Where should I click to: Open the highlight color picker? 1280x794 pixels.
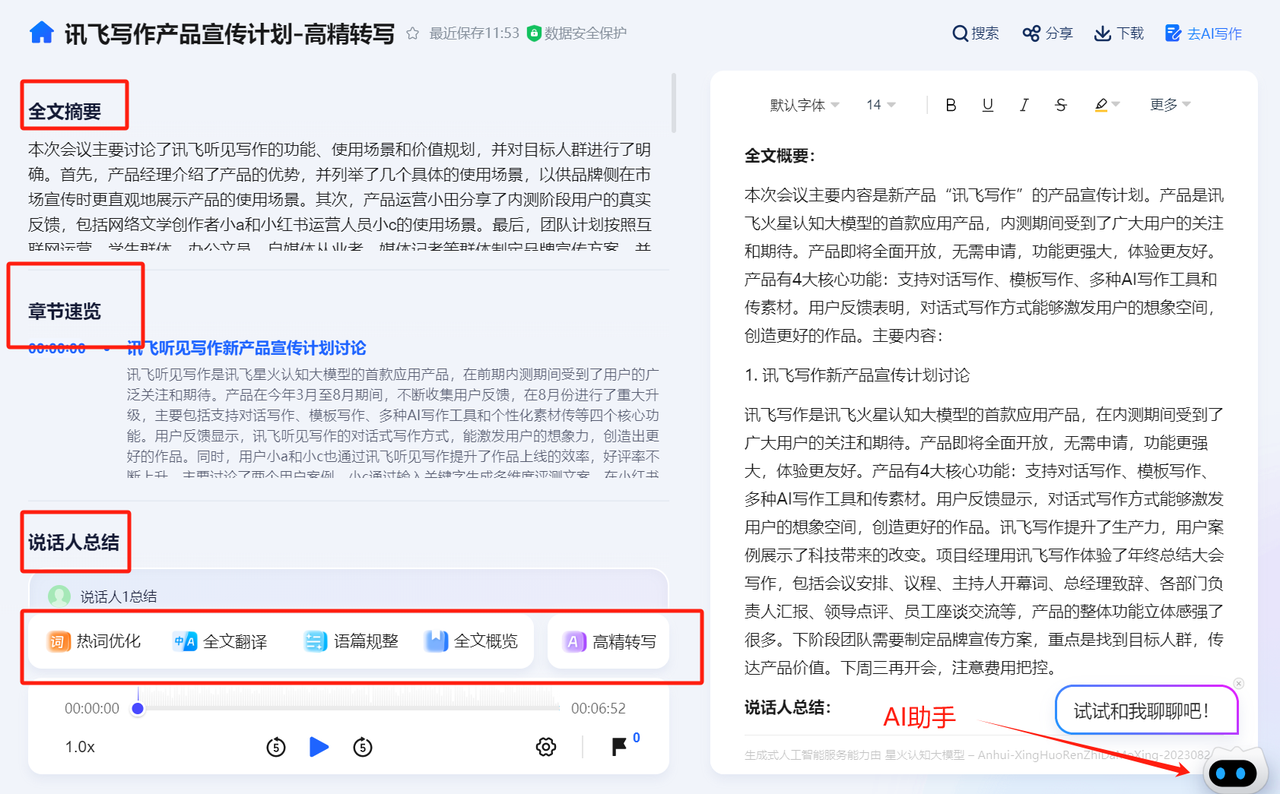pos(1106,105)
